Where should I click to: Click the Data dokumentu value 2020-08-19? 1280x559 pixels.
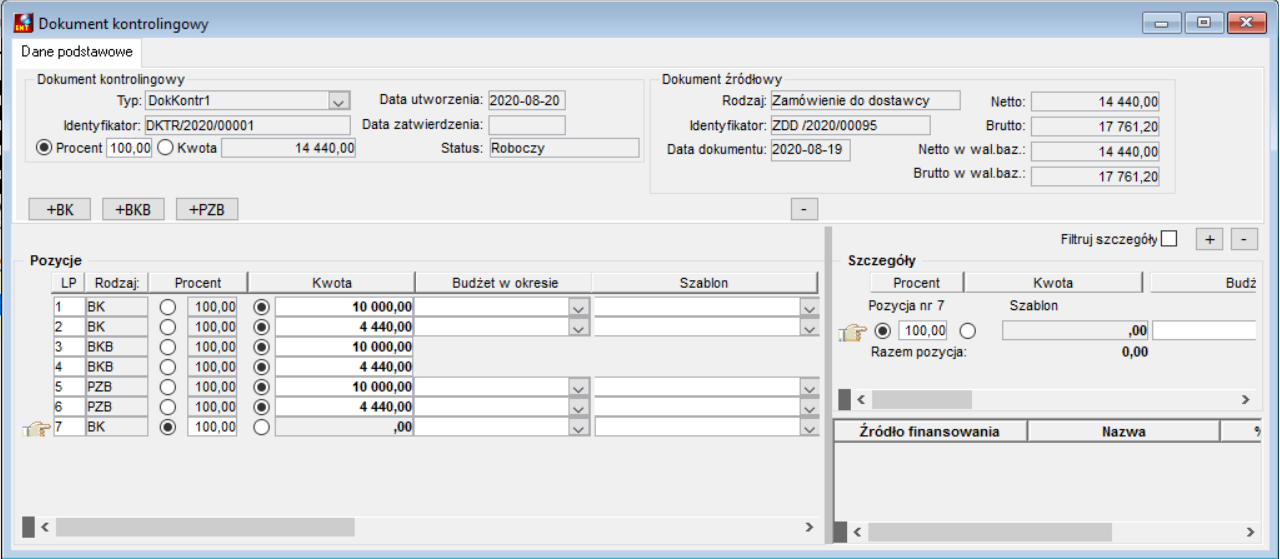tap(810, 150)
